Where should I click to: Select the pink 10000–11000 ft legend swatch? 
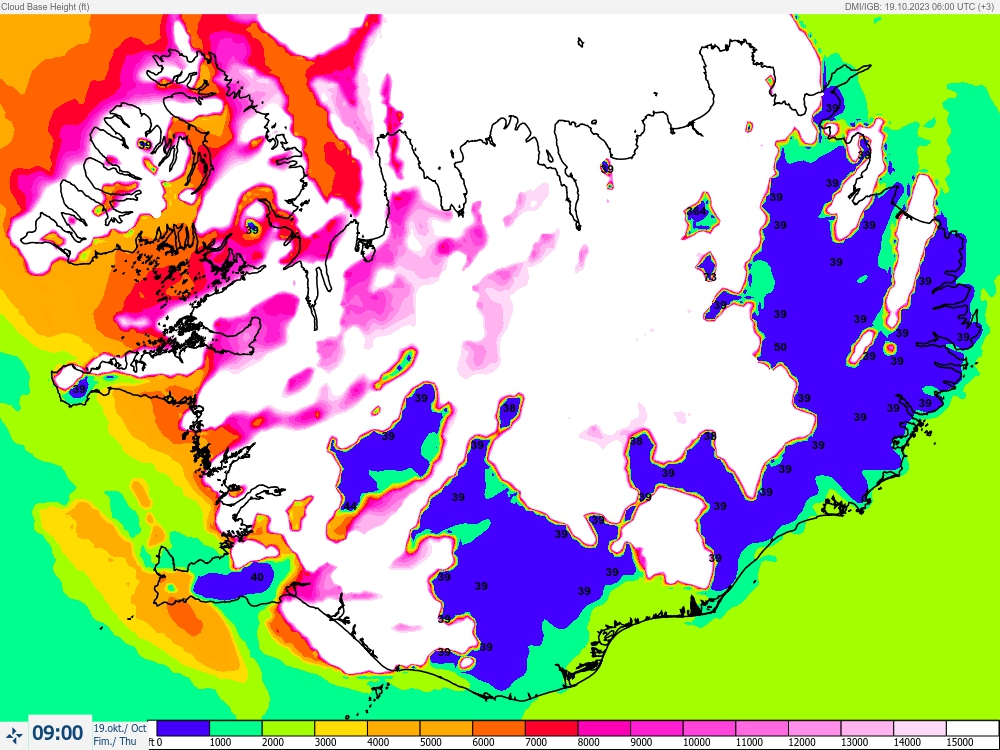(709, 728)
